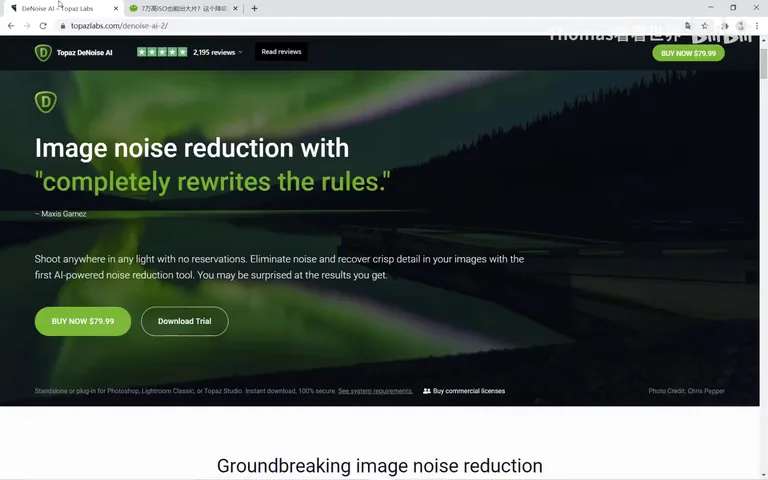Open the extensions puzzle icon
The image size is (768, 480).
(x=725, y=26)
